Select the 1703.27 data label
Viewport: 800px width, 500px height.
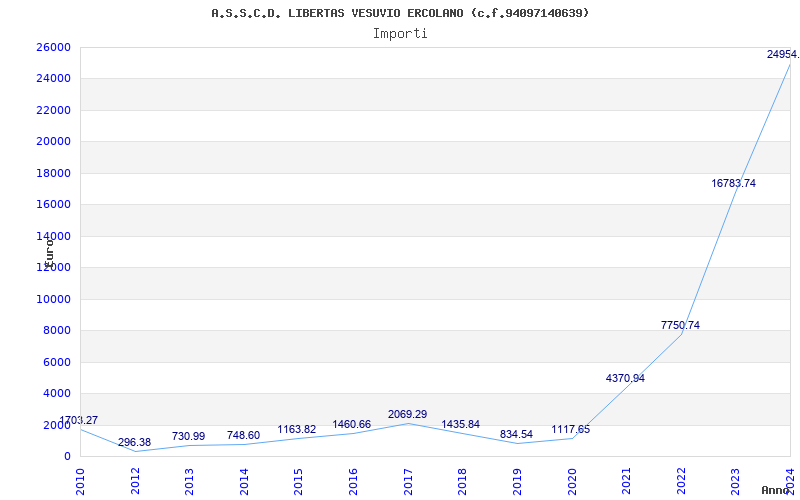[x=79, y=420]
